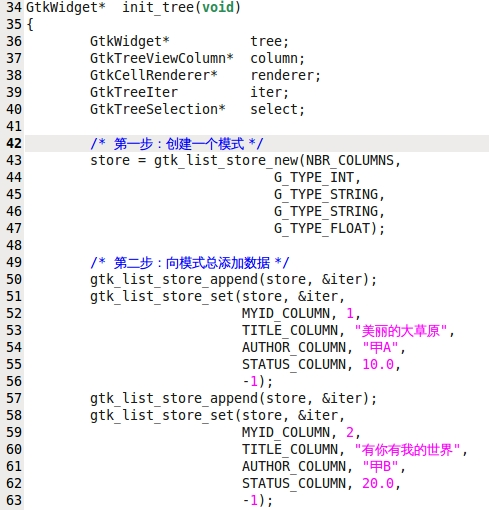489x510 pixels.
Task: Click line number 42 in the gutter
Action: pos(14,143)
